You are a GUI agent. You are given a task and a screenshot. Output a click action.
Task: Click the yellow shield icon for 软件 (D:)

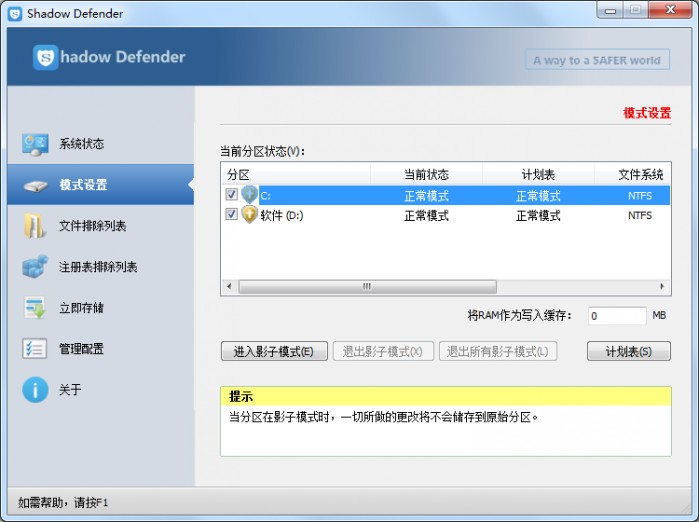coord(250,215)
